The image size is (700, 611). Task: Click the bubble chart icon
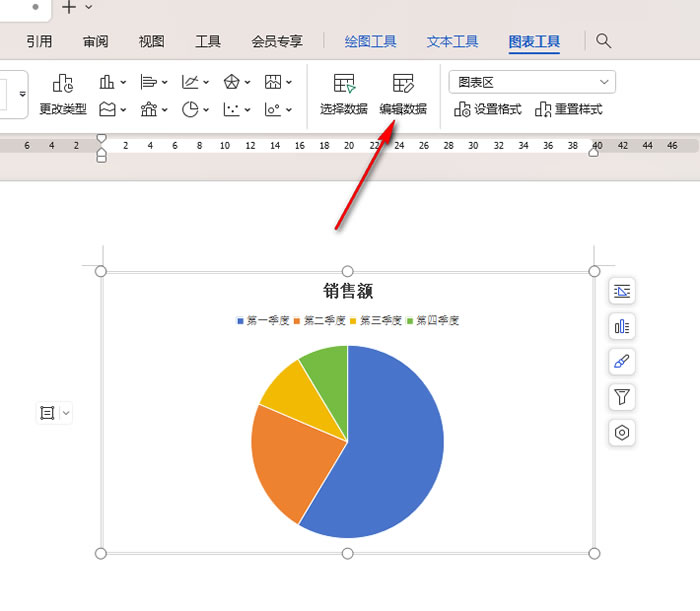(273, 109)
